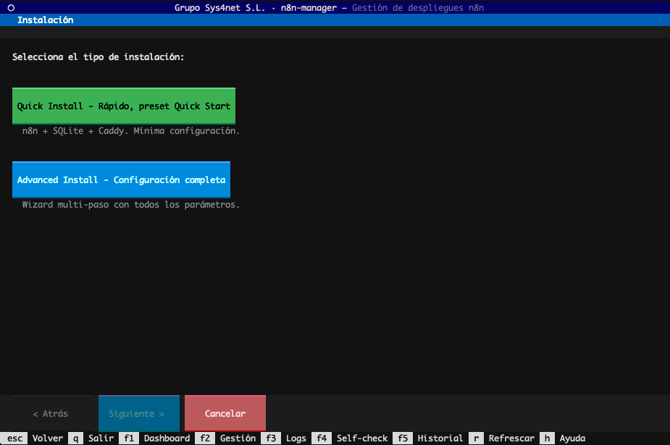Go back with the Atrás button

click(49, 413)
